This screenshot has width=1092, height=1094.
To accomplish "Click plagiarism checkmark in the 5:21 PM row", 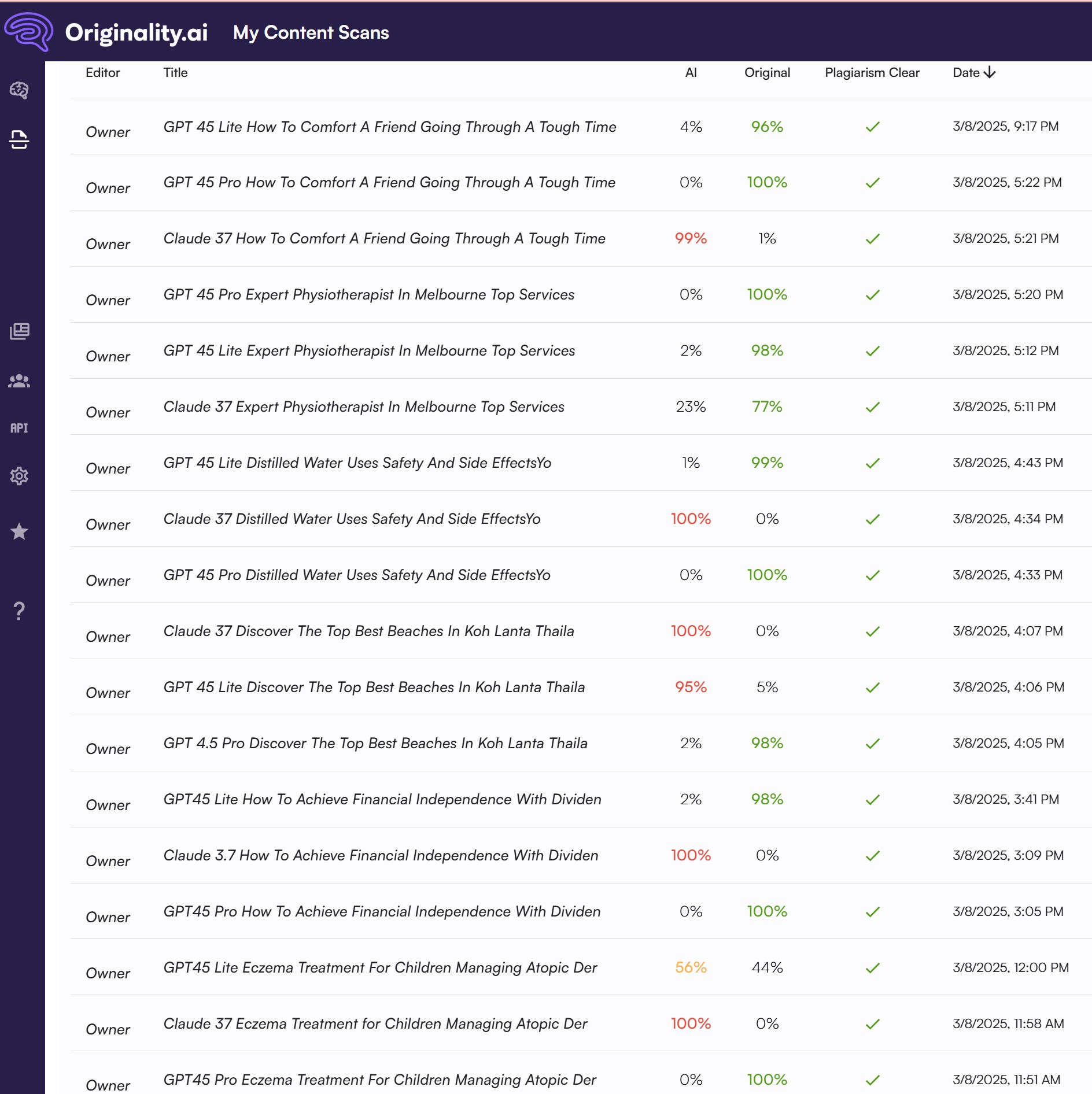I will [872, 238].
